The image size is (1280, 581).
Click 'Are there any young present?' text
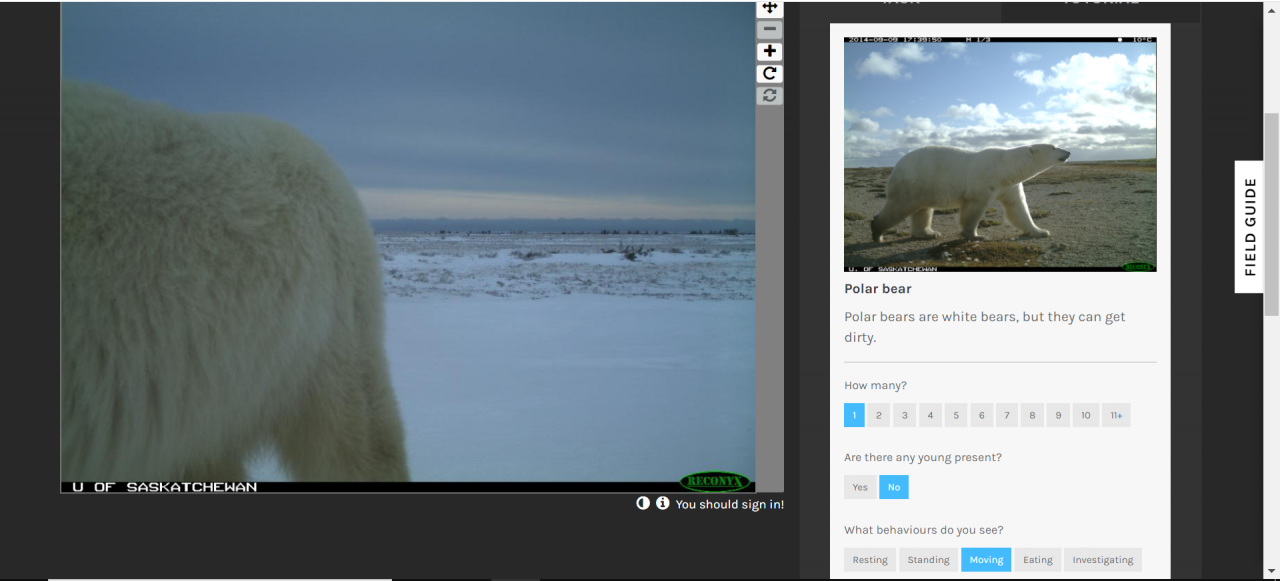click(923, 458)
